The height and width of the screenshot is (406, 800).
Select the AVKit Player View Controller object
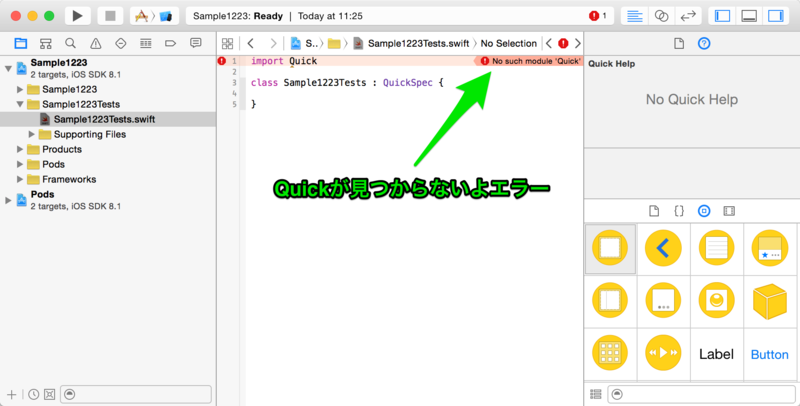[663, 353]
